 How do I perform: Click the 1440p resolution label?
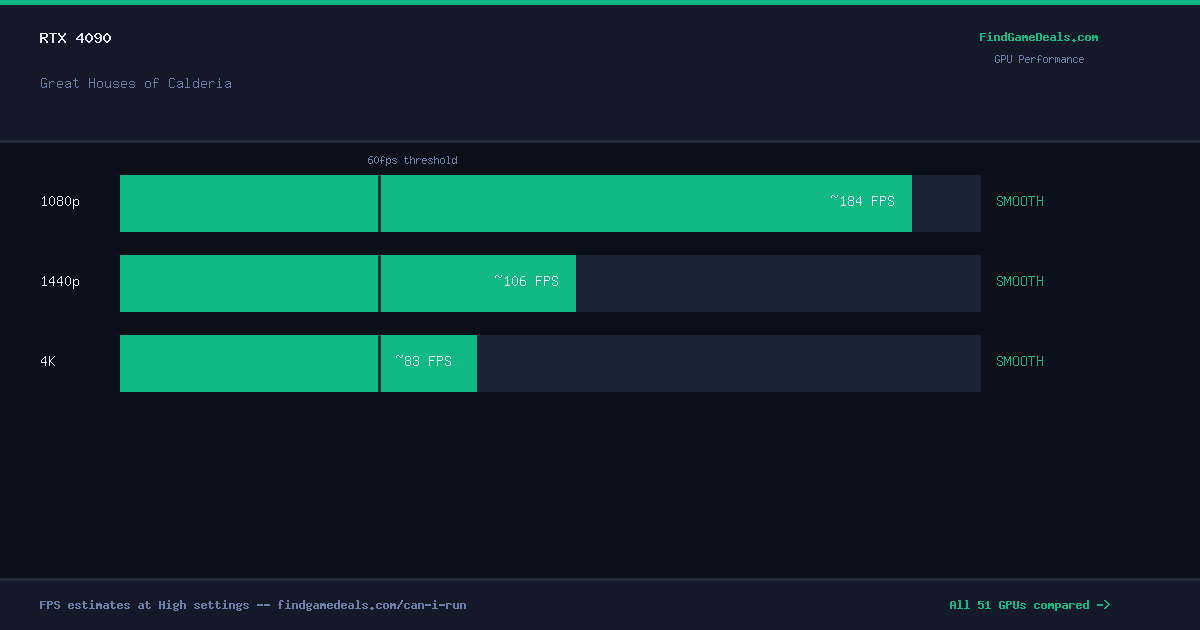pyautogui.click(x=60, y=281)
